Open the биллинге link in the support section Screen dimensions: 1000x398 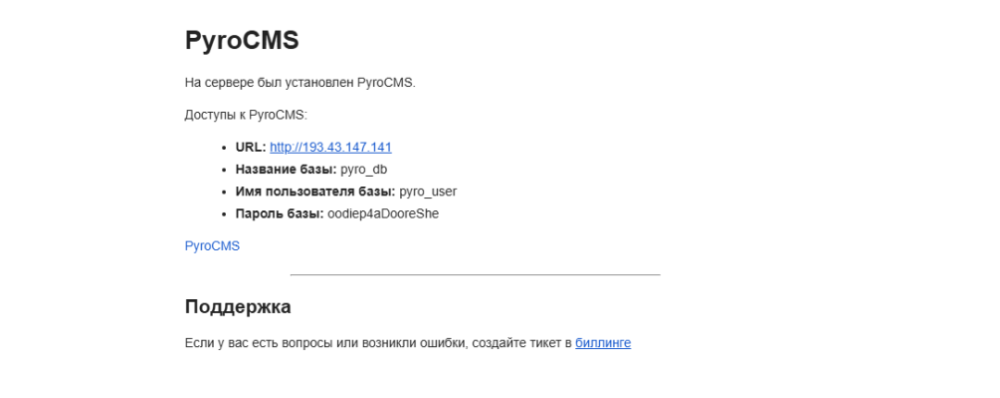(603, 343)
